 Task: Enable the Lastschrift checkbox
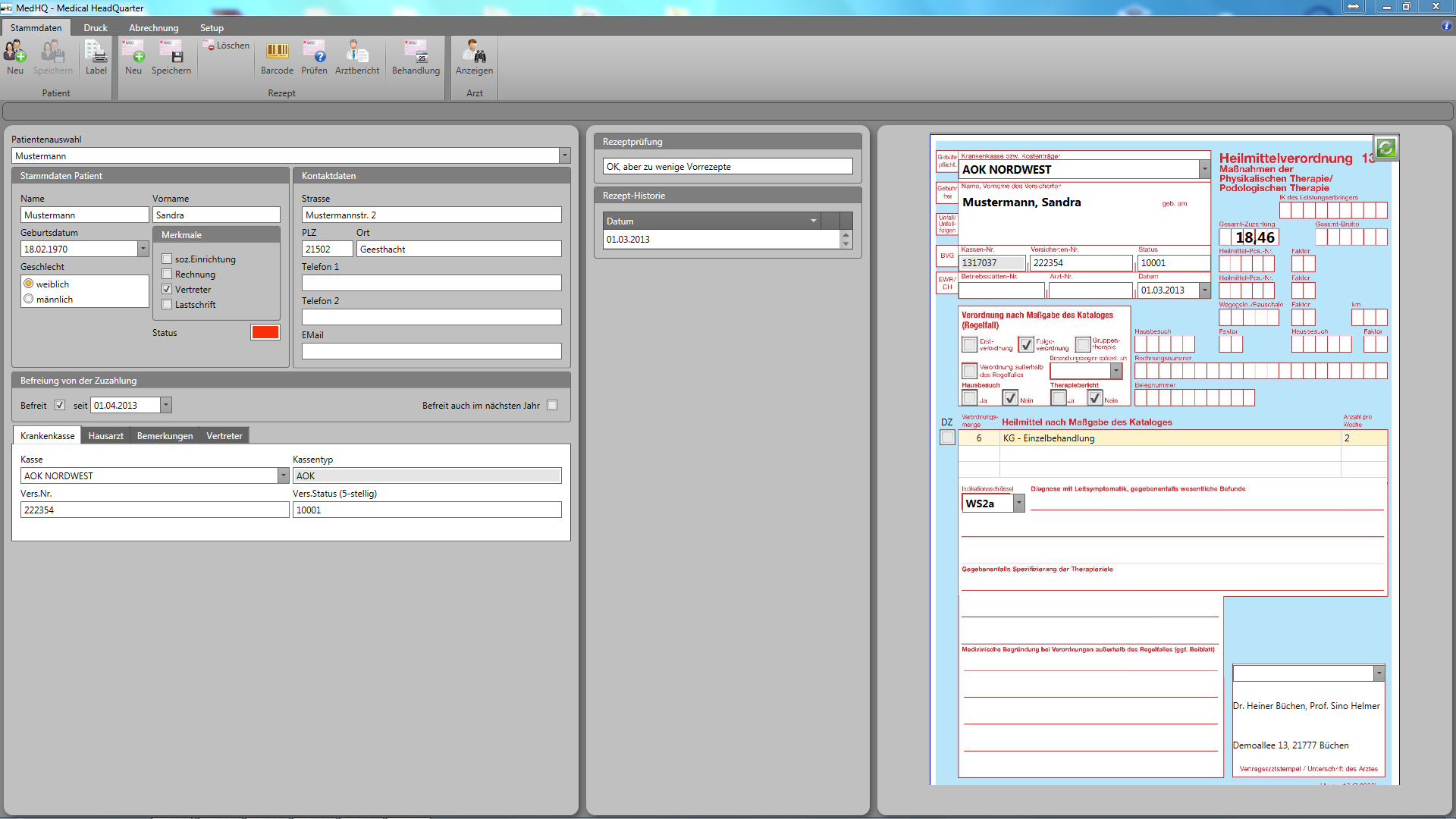(167, 305)
